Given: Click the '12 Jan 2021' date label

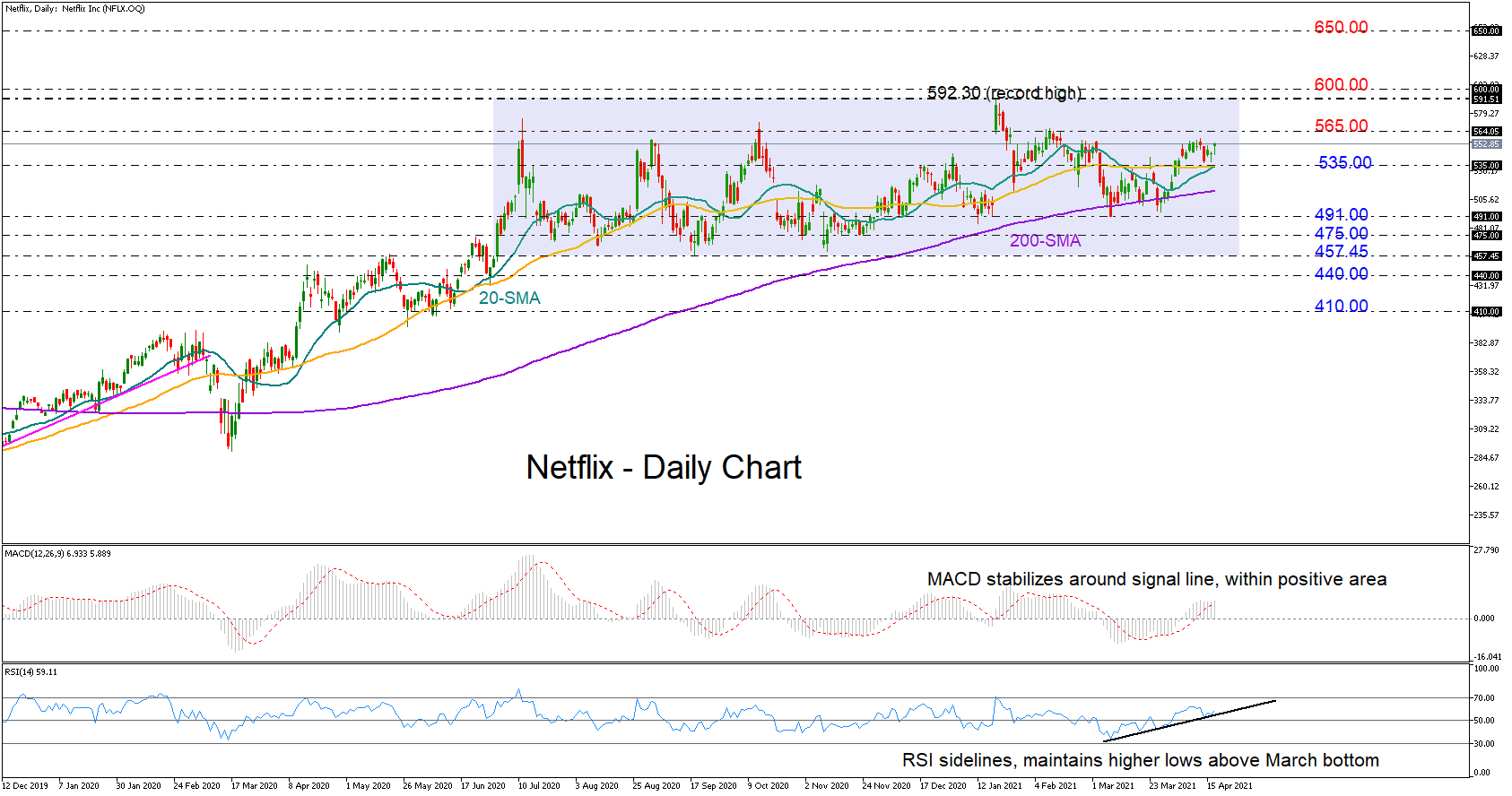Looking at the screenshot, I should [x=999, y=786].
